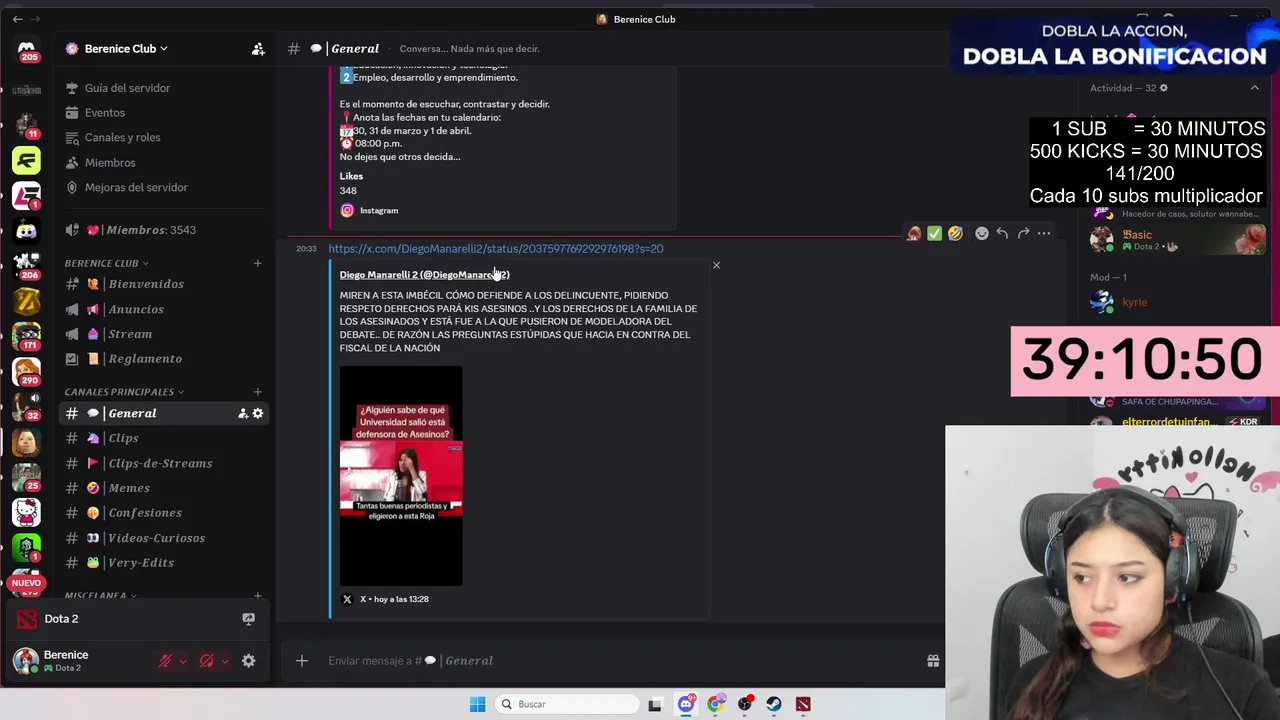Open the microphone input options arrow
This screenshot has height=720, width=1280.
[x=183, y=661]
